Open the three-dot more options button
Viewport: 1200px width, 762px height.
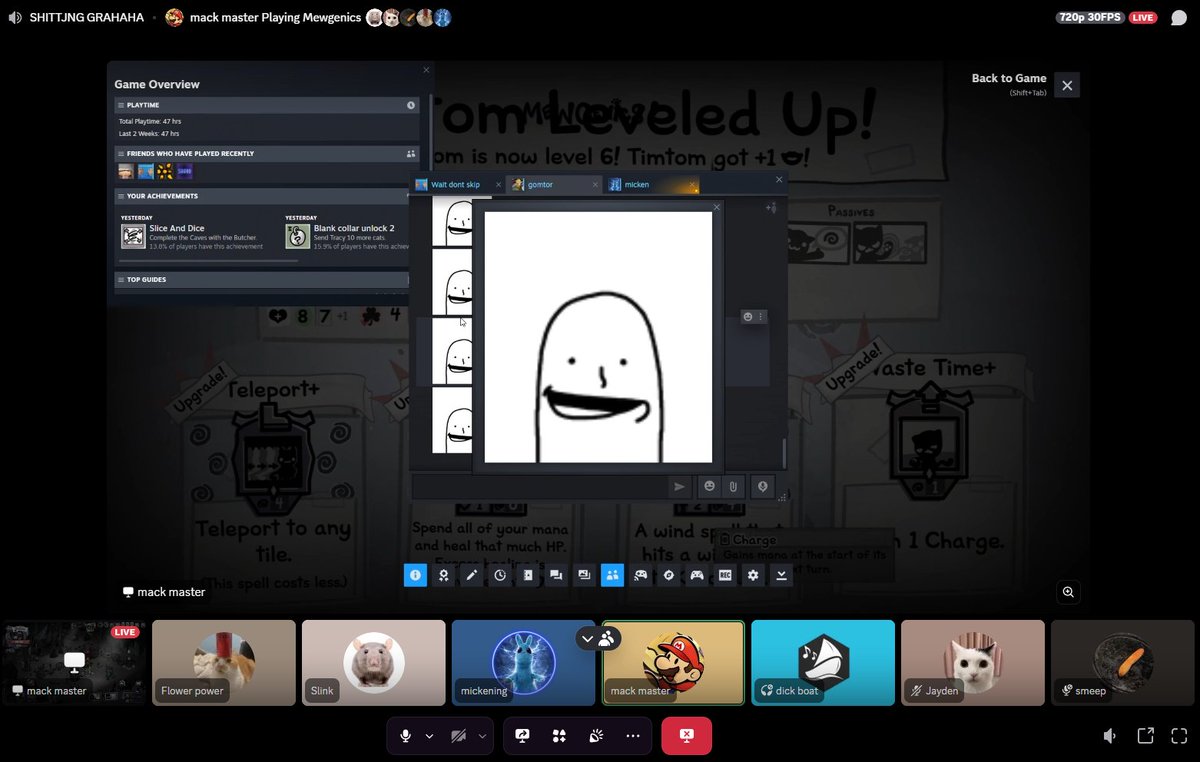633,735
